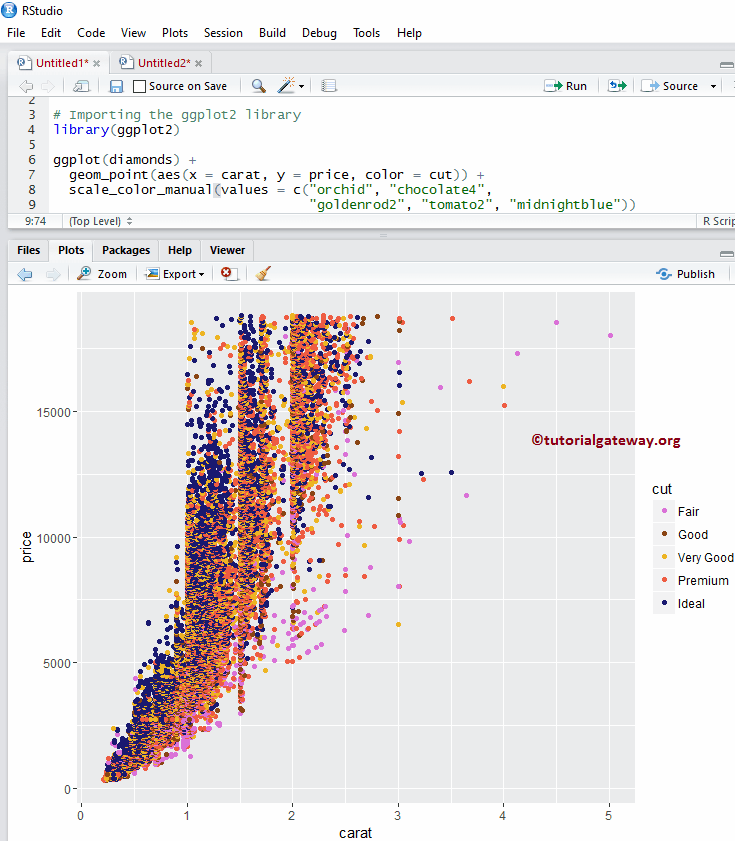Open Find/Replace magnifier in editor toolbar
Screen dimensions: 735x841
pos(259,86)
